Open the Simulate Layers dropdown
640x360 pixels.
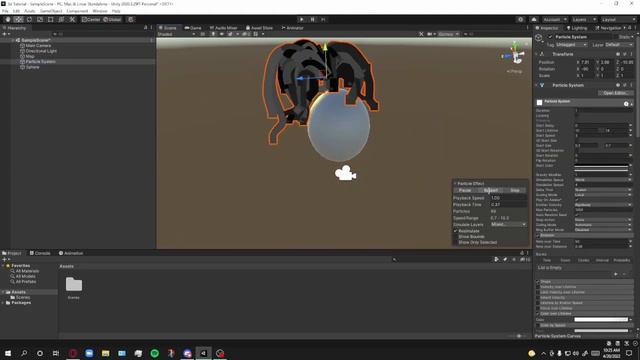click(x=508, y=224)
